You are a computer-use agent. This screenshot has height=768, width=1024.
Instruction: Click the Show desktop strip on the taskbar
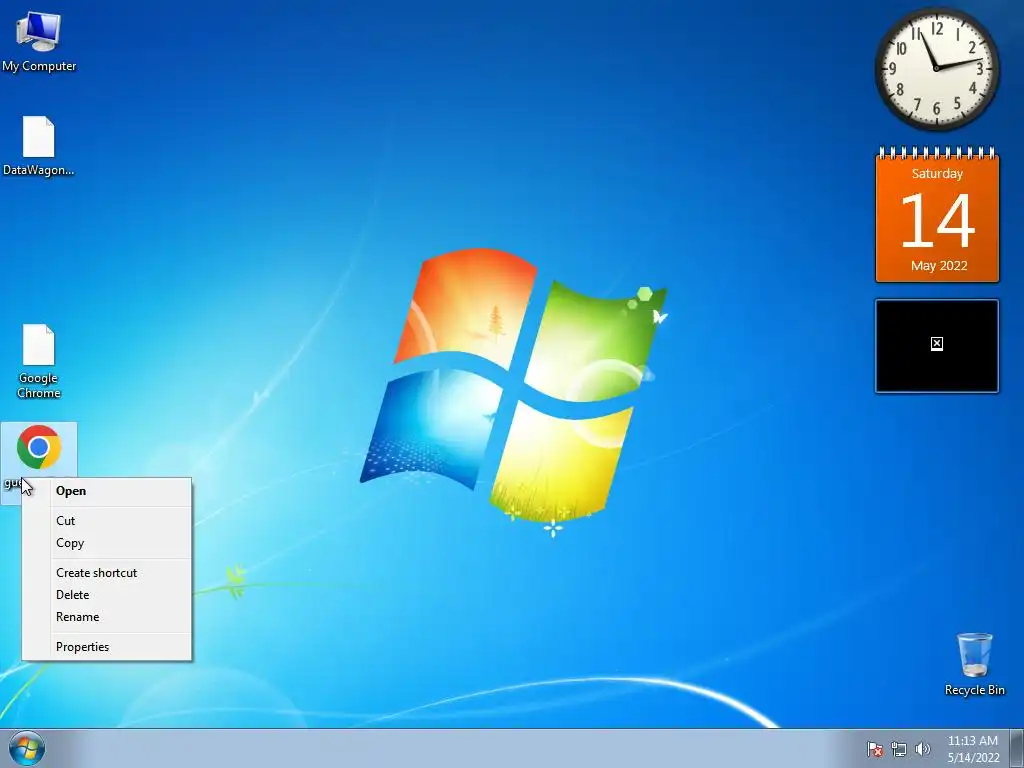click(x=1017, y=748)
